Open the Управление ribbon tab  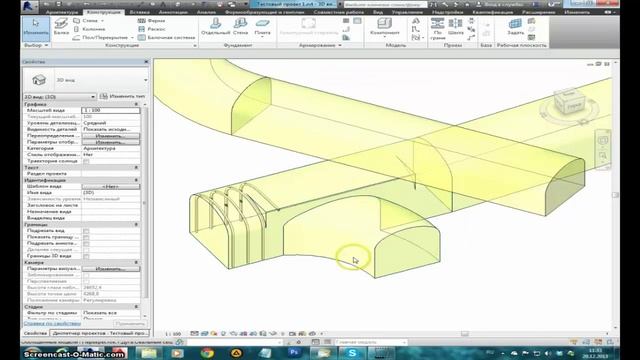[x=407, y=12]
